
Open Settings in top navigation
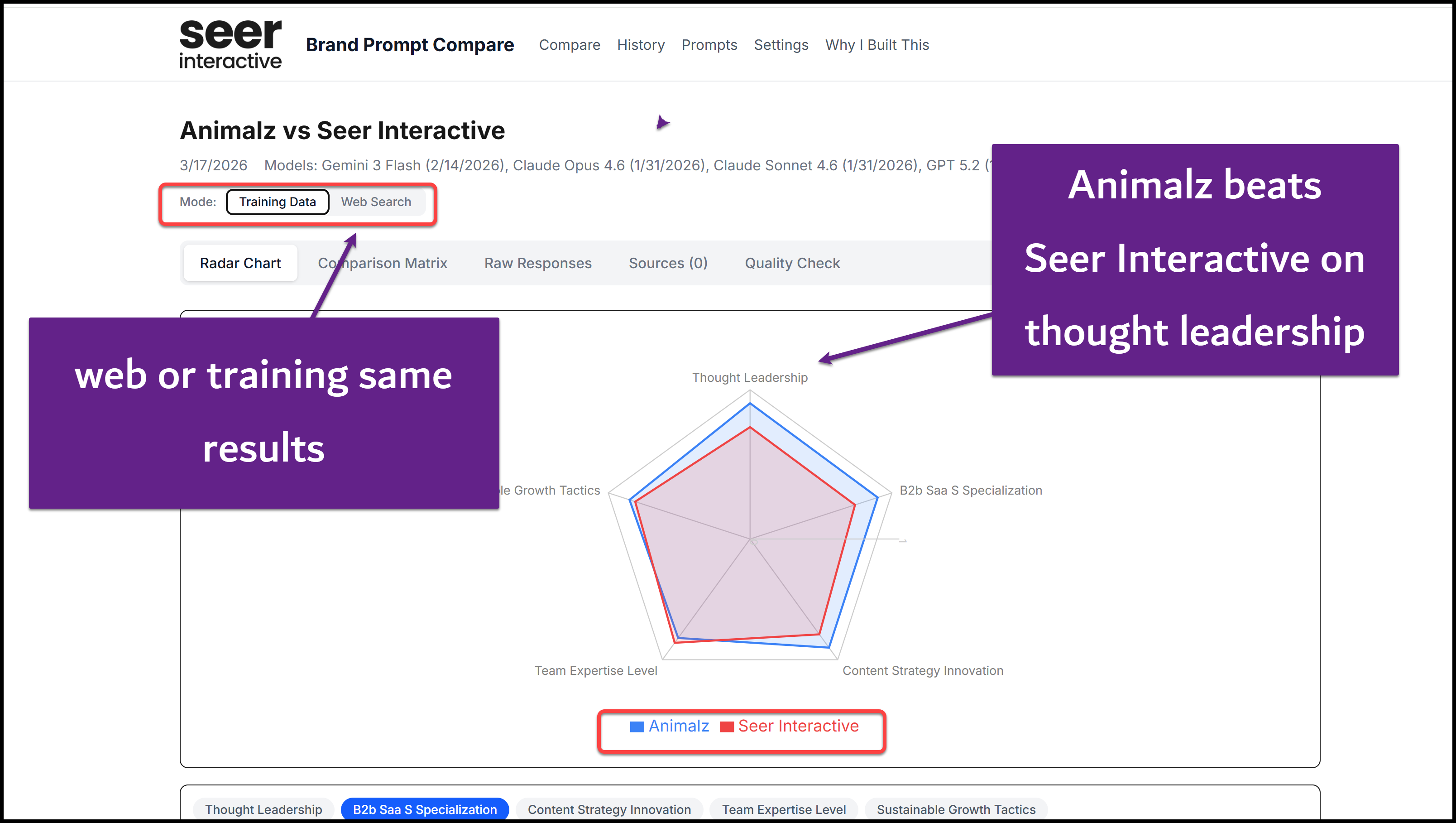pyautogui.click(x=781, y=45)
